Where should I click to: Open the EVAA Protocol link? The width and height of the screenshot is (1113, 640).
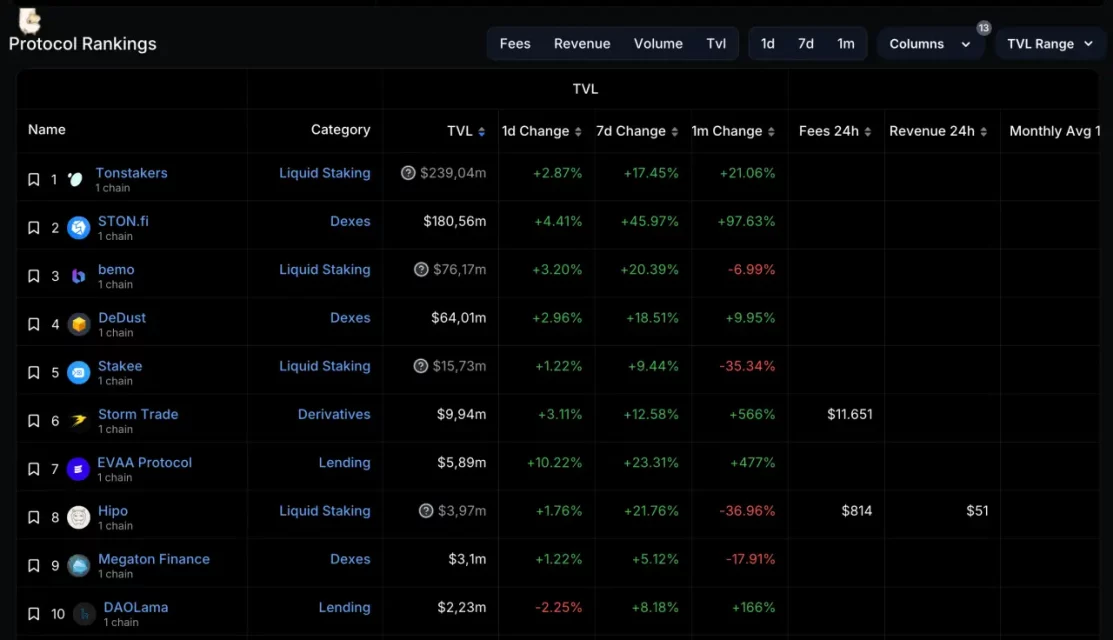(144, 462)
